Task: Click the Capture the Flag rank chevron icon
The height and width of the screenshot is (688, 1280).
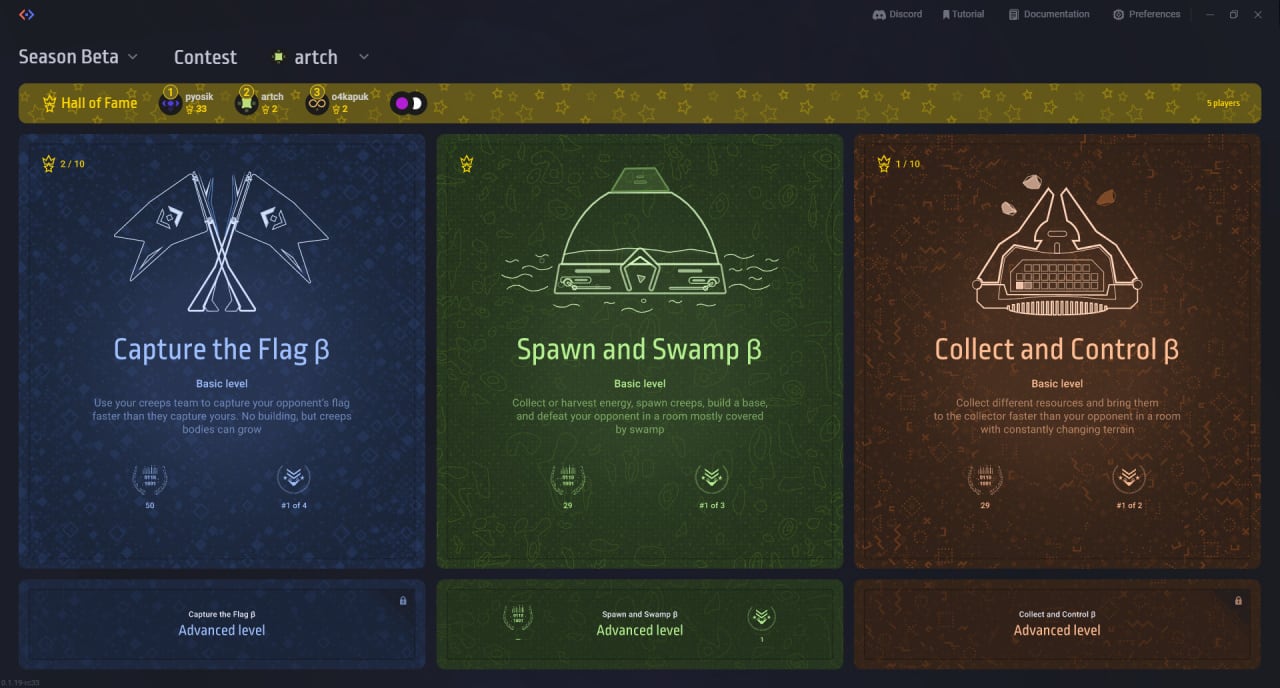Action: coord(293,479)
